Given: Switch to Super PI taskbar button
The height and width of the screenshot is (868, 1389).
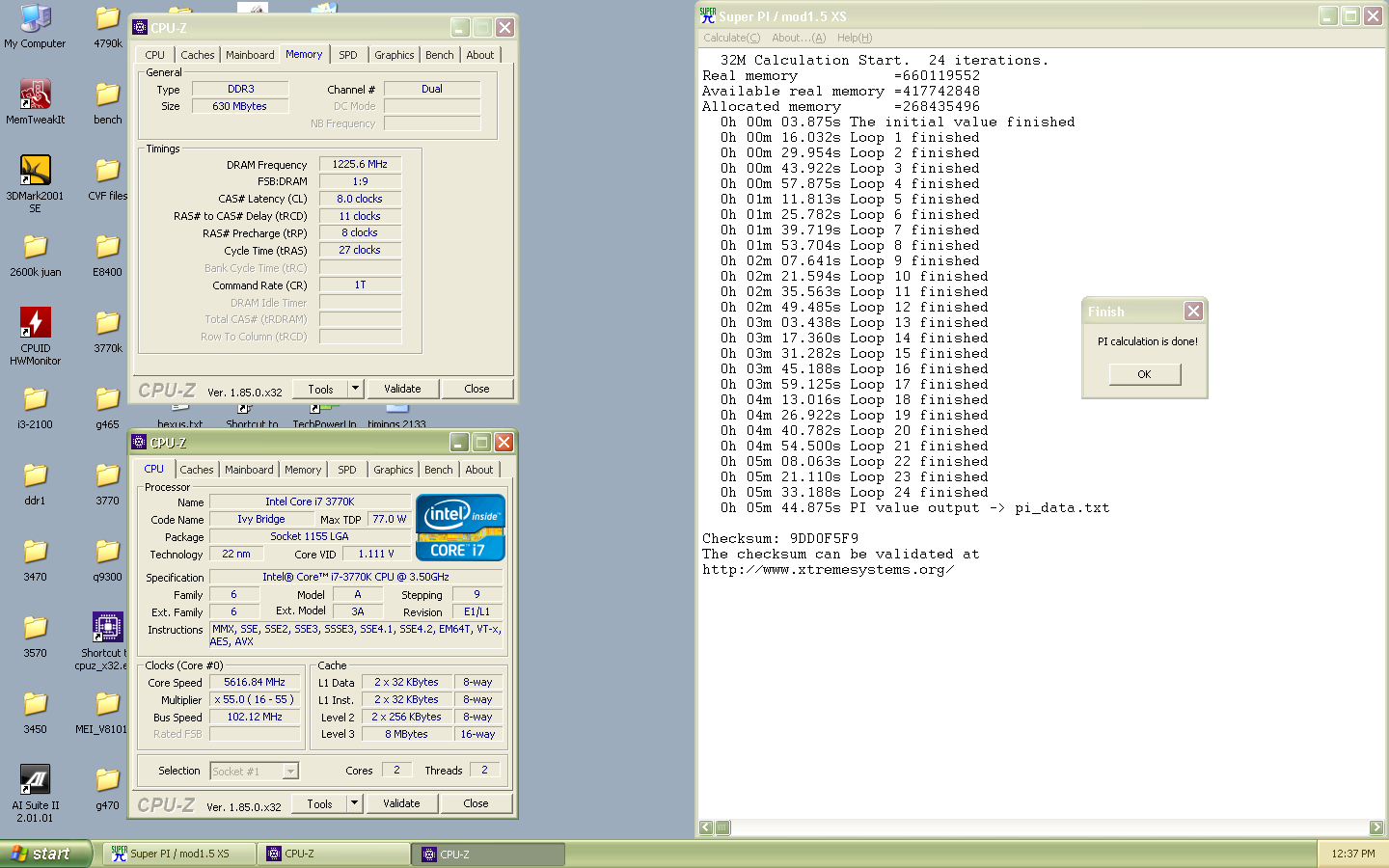Looking at the screenshot, I should tap(179, 854).
